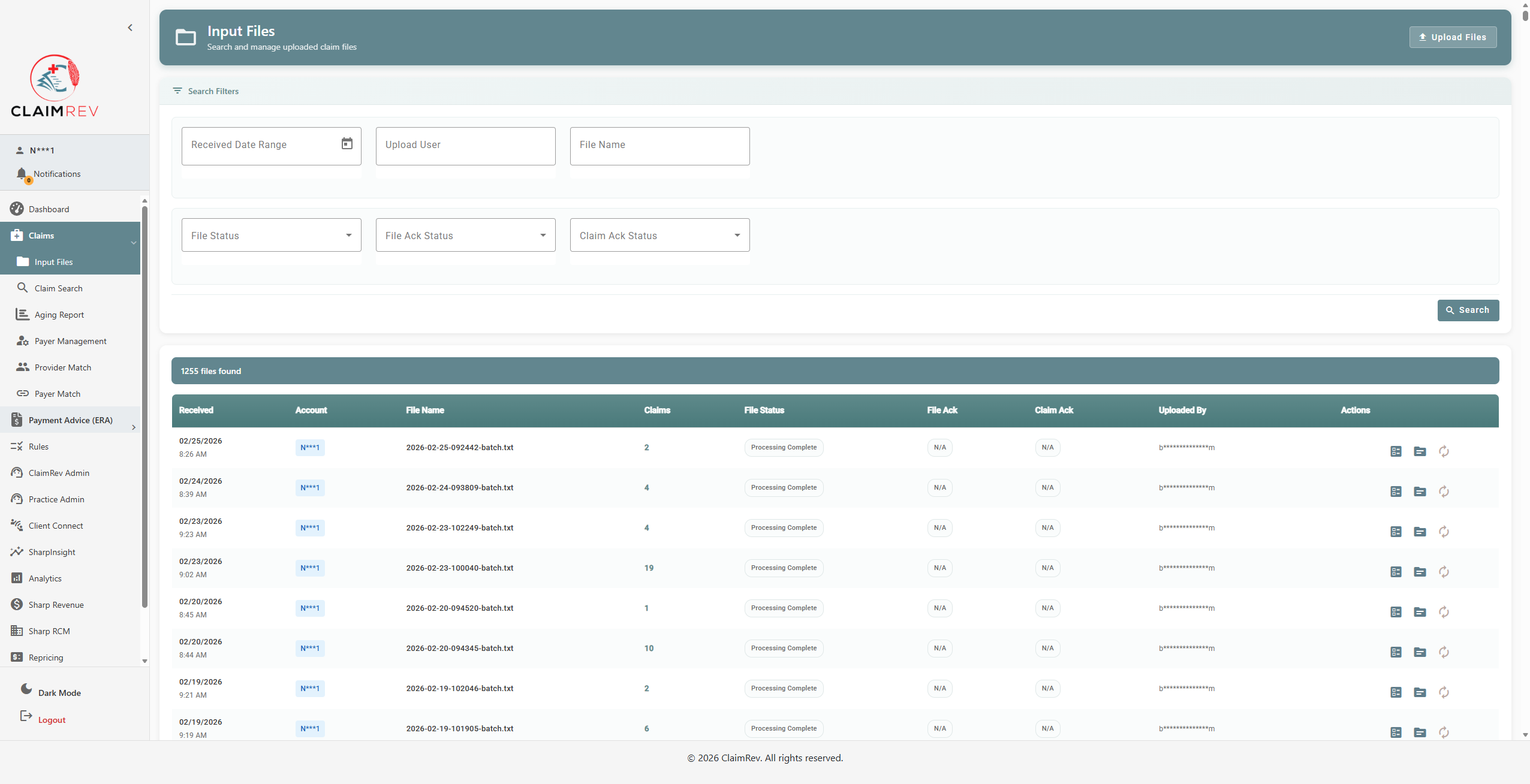The width and height of the screenshot is (1530, 784).
Task: Open file details icon for 2026-02-19-102046-batch.txt
Action: (x=1420, y=692)
